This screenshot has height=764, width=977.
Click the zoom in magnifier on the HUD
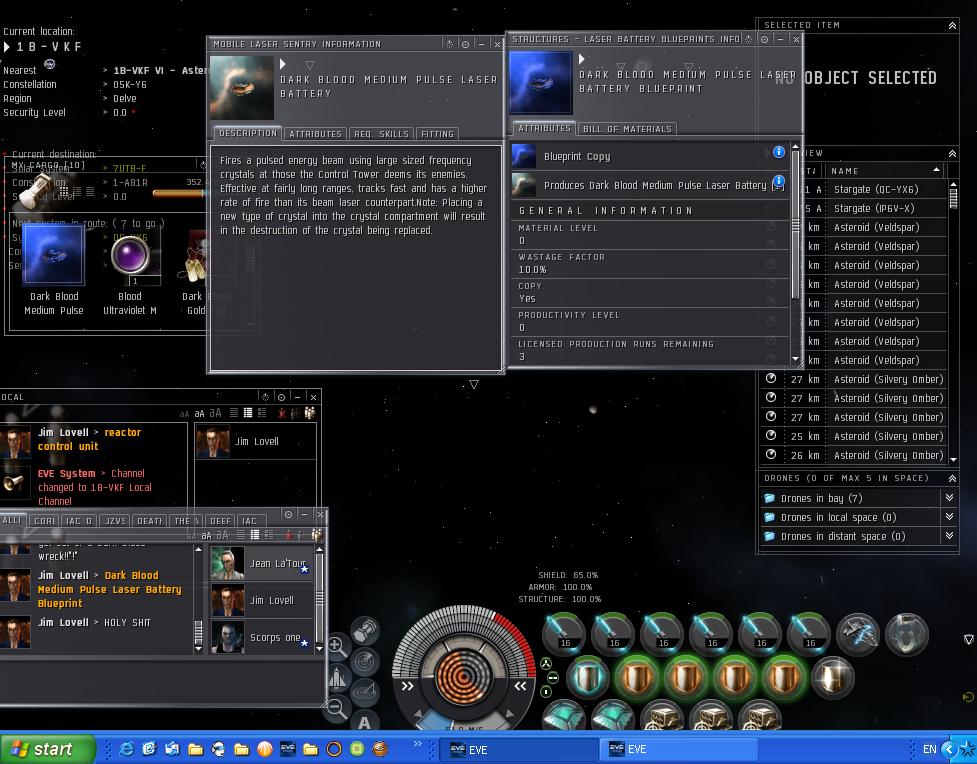[x=336, y=646]
